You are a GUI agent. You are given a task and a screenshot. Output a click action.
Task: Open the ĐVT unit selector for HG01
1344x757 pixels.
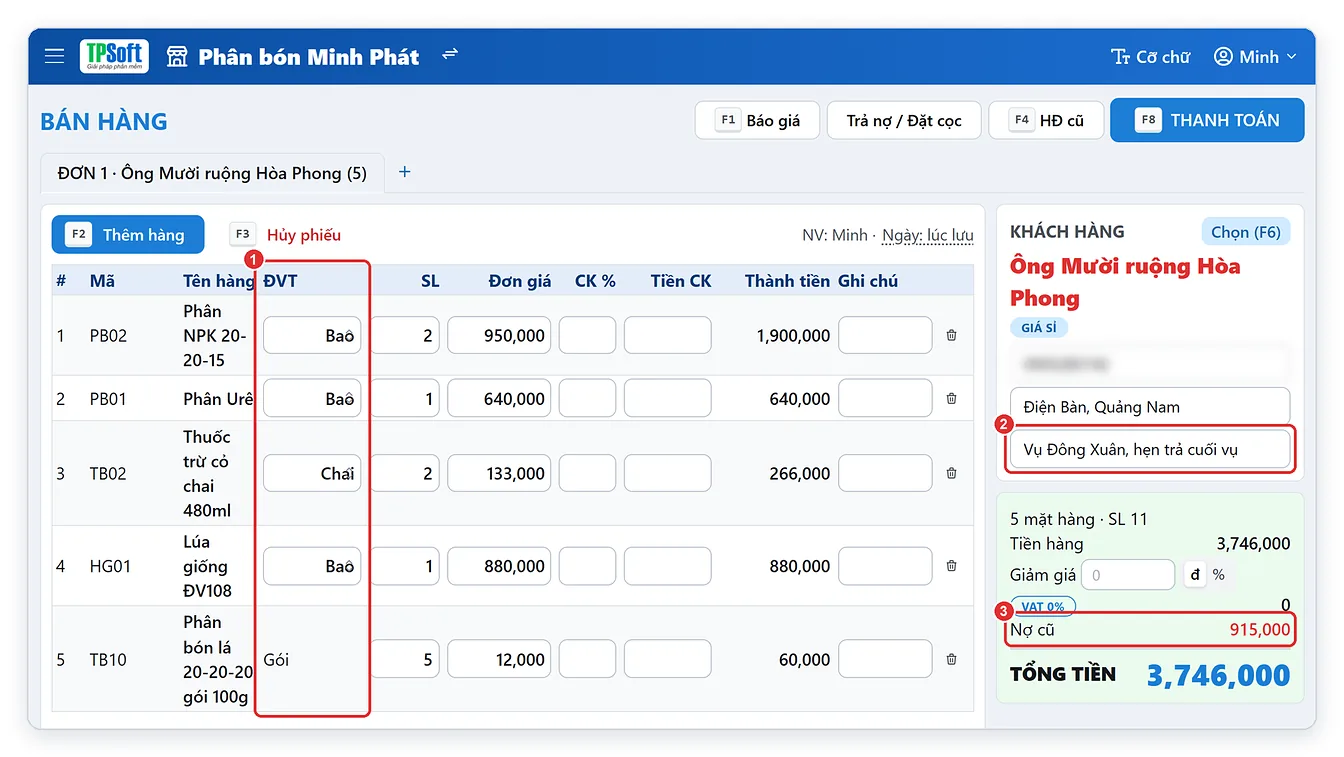(x=312, y=566)
